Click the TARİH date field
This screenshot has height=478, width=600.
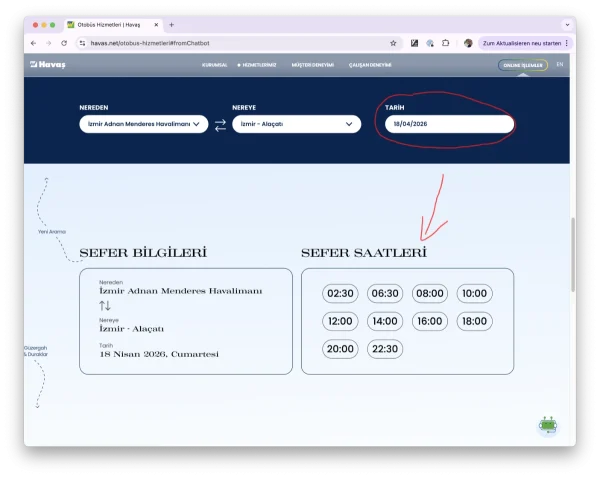(449, 124)
